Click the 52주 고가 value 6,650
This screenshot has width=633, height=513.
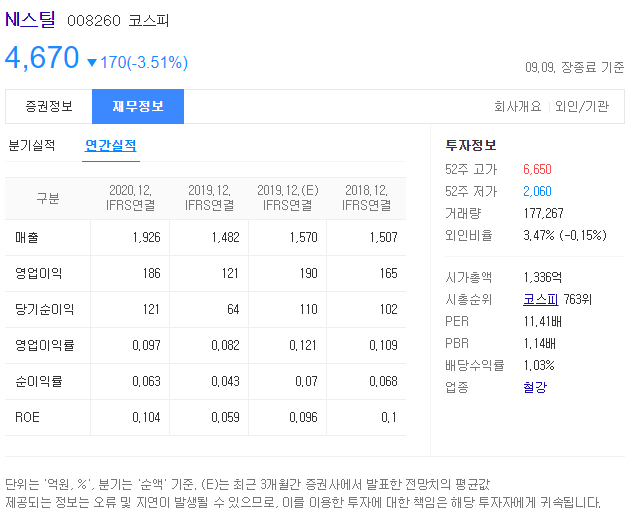537,169
